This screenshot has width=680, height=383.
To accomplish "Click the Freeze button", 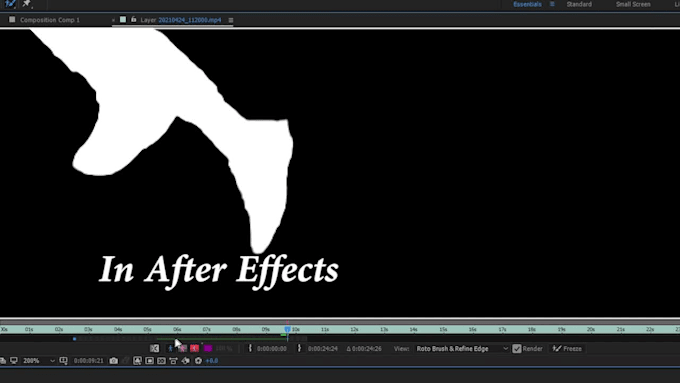I will click(567, 349).
